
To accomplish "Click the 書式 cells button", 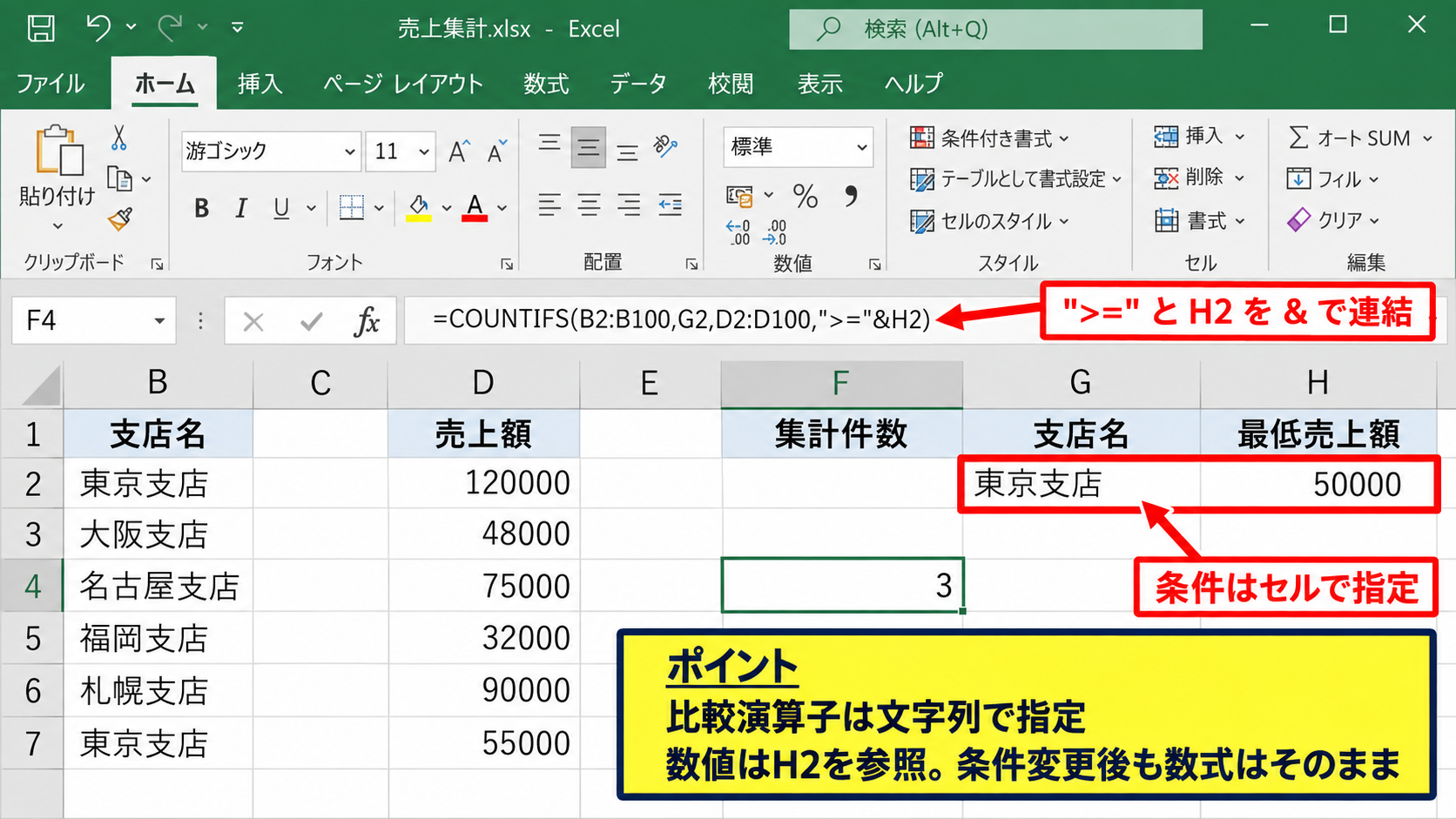I will tap(1199, 220).
